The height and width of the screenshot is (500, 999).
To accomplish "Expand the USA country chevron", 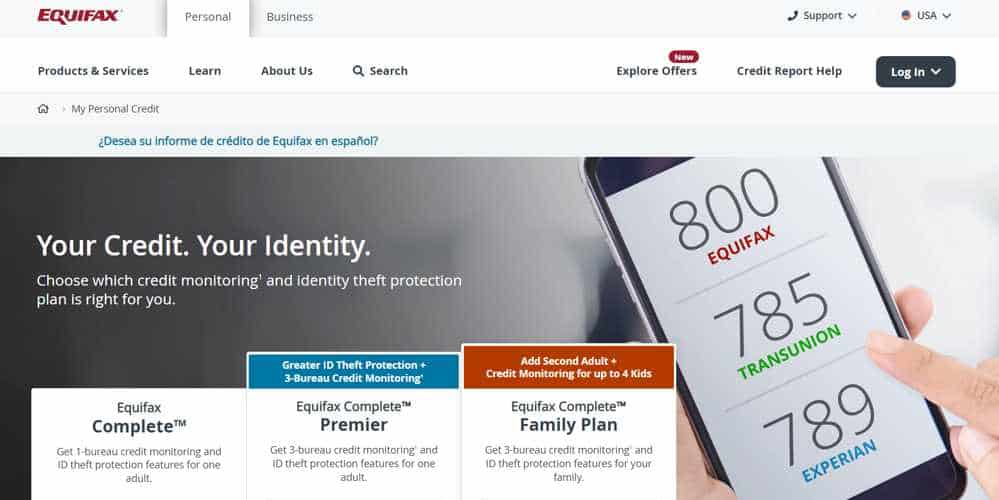I will [x=946, y=16].
